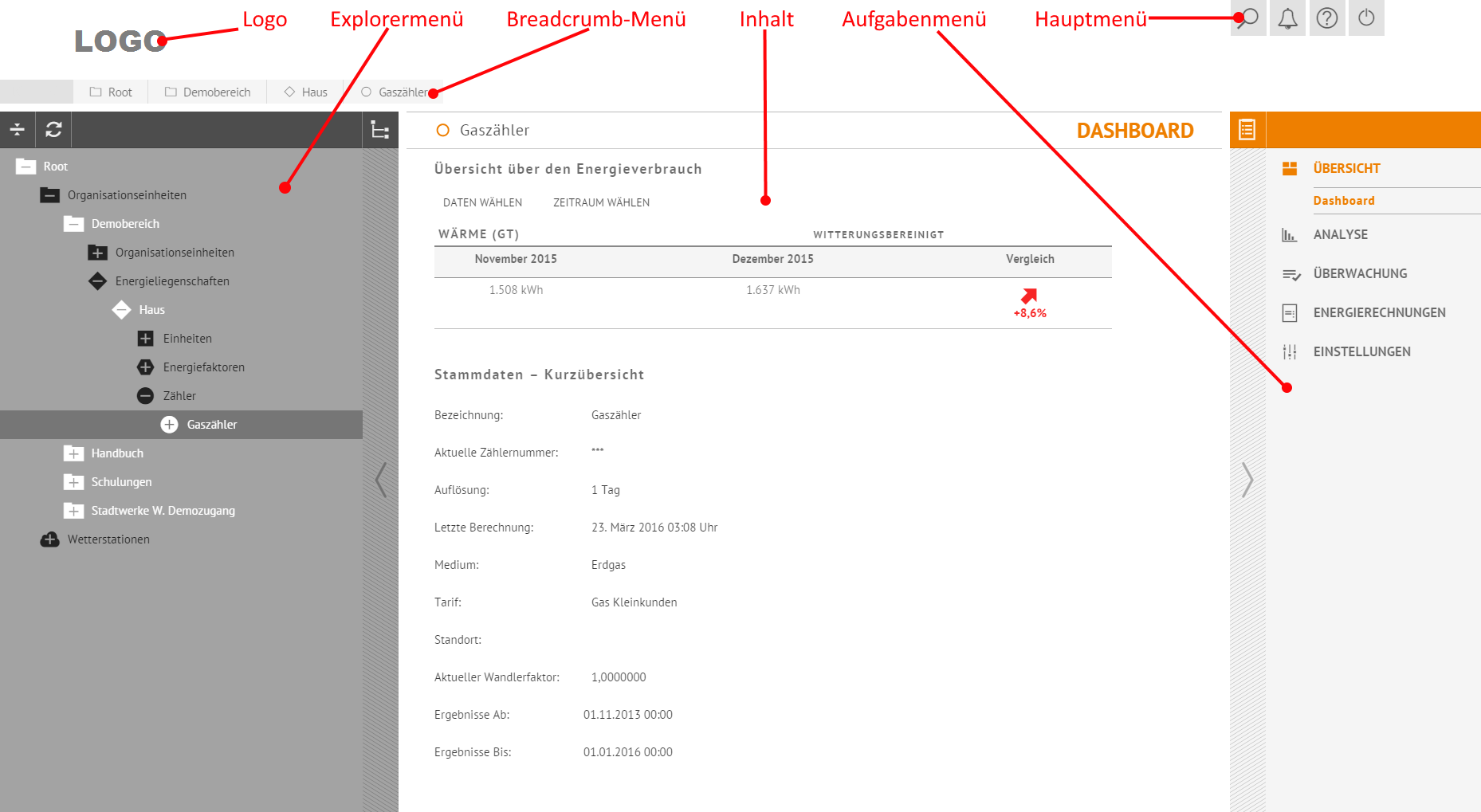This screenshot has height=812, width=1481.
Task: Open ÜBERWACHUNG menu section
Action: pyautogui.click(x=1360, y=274)
